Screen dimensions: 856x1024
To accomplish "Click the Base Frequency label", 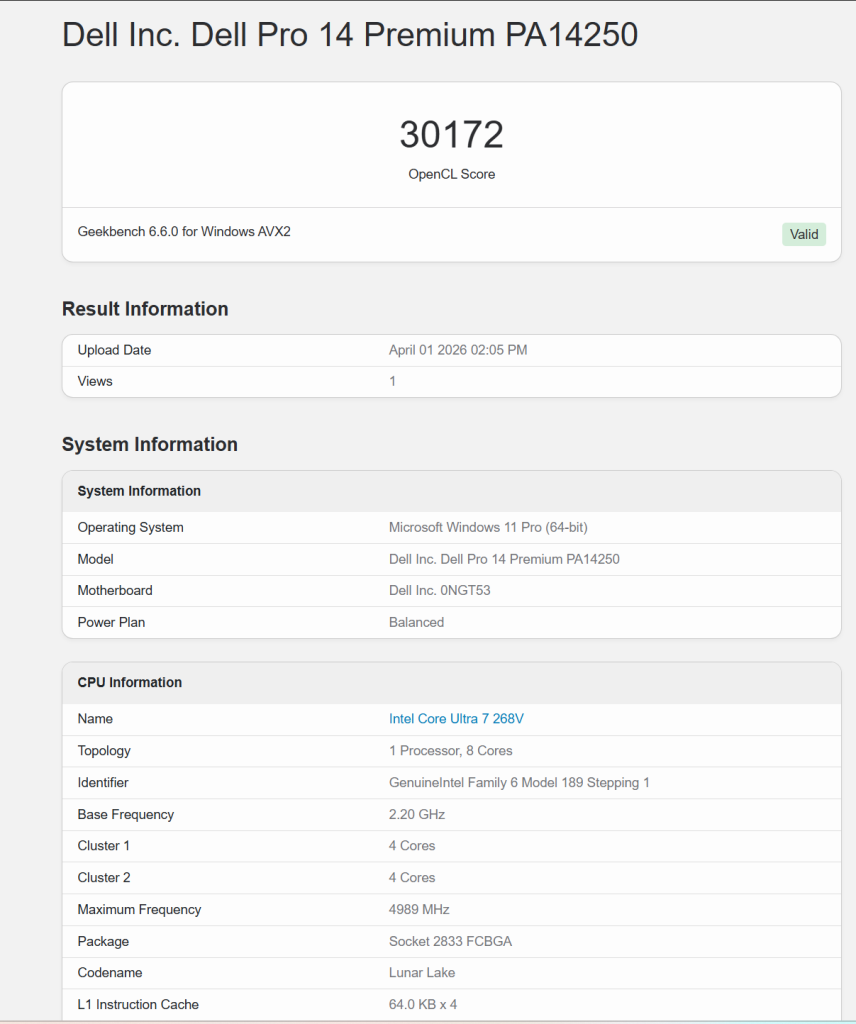I will tap(125, 814).
